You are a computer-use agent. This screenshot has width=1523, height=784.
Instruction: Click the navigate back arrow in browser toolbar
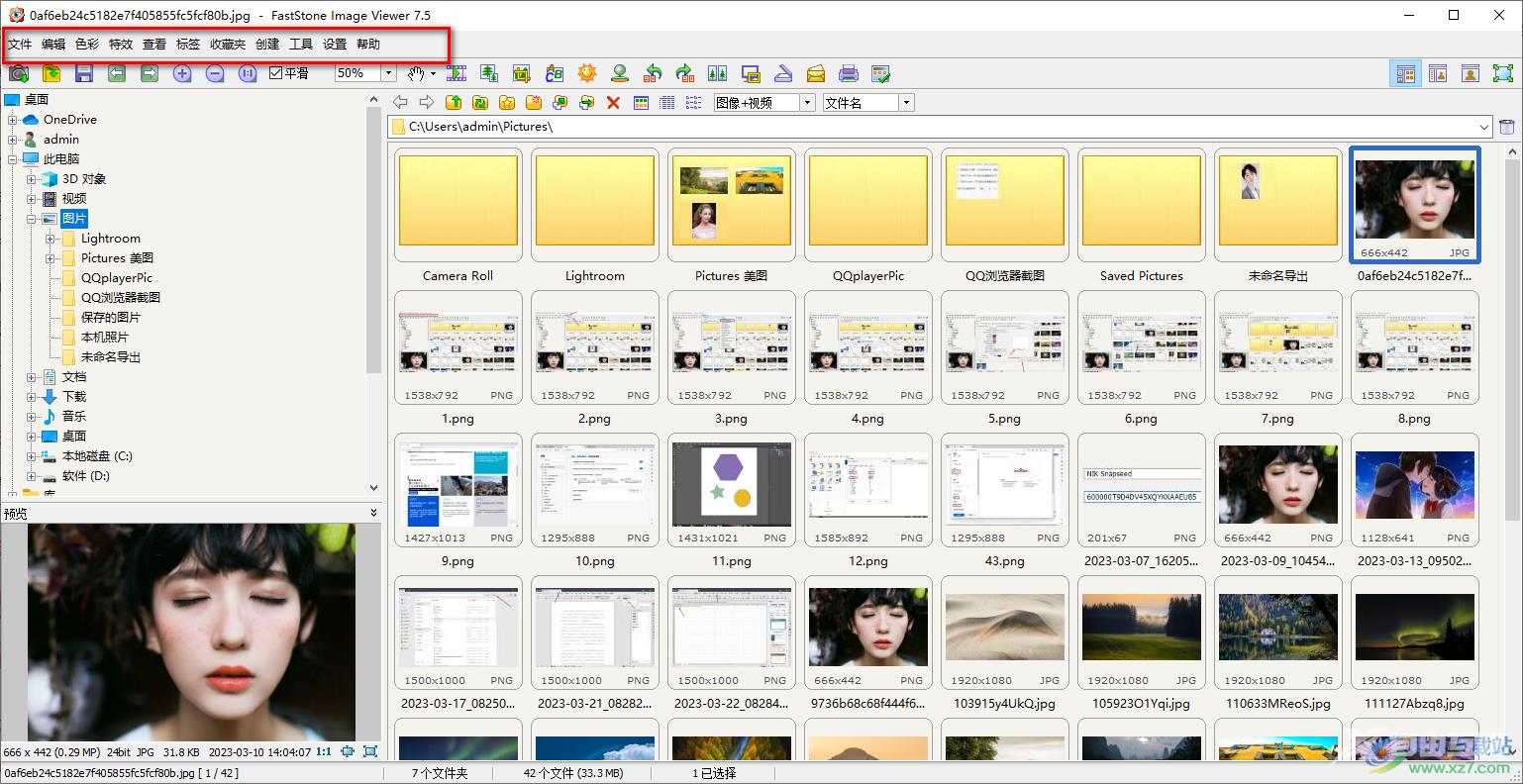[400, 102]
